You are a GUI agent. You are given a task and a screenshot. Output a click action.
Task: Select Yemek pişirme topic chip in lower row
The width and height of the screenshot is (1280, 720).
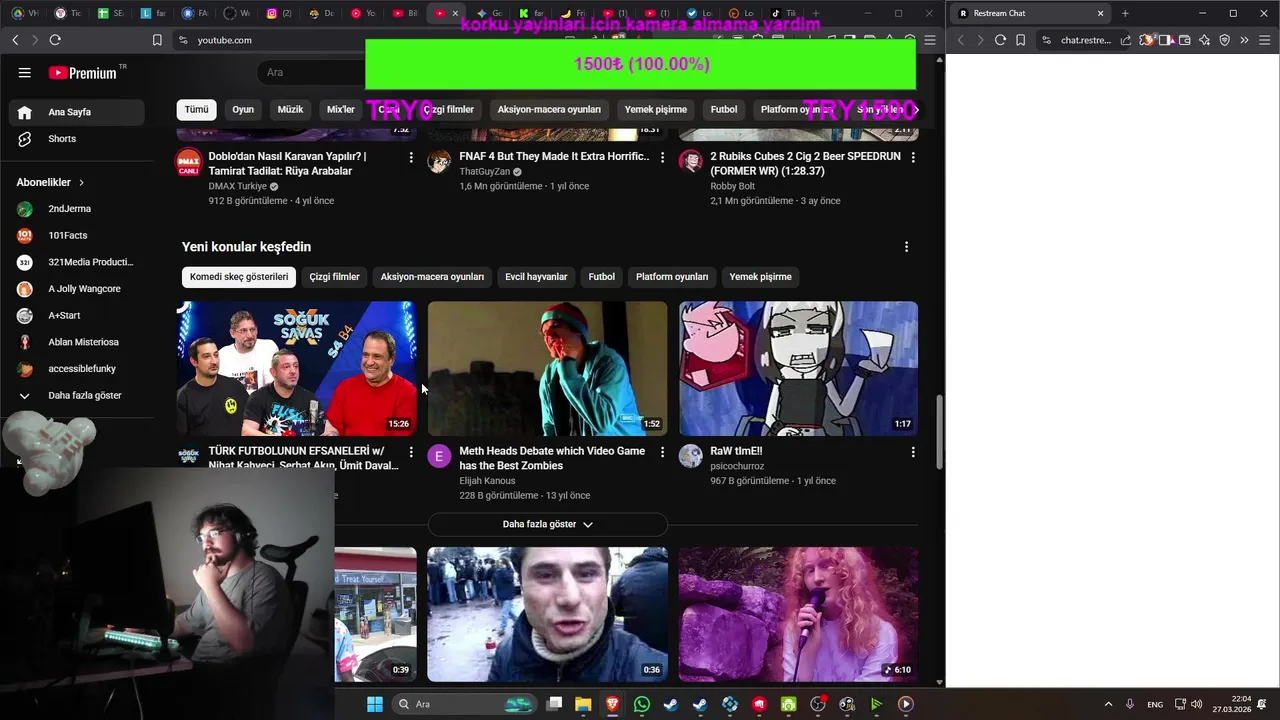coord(760,277)
